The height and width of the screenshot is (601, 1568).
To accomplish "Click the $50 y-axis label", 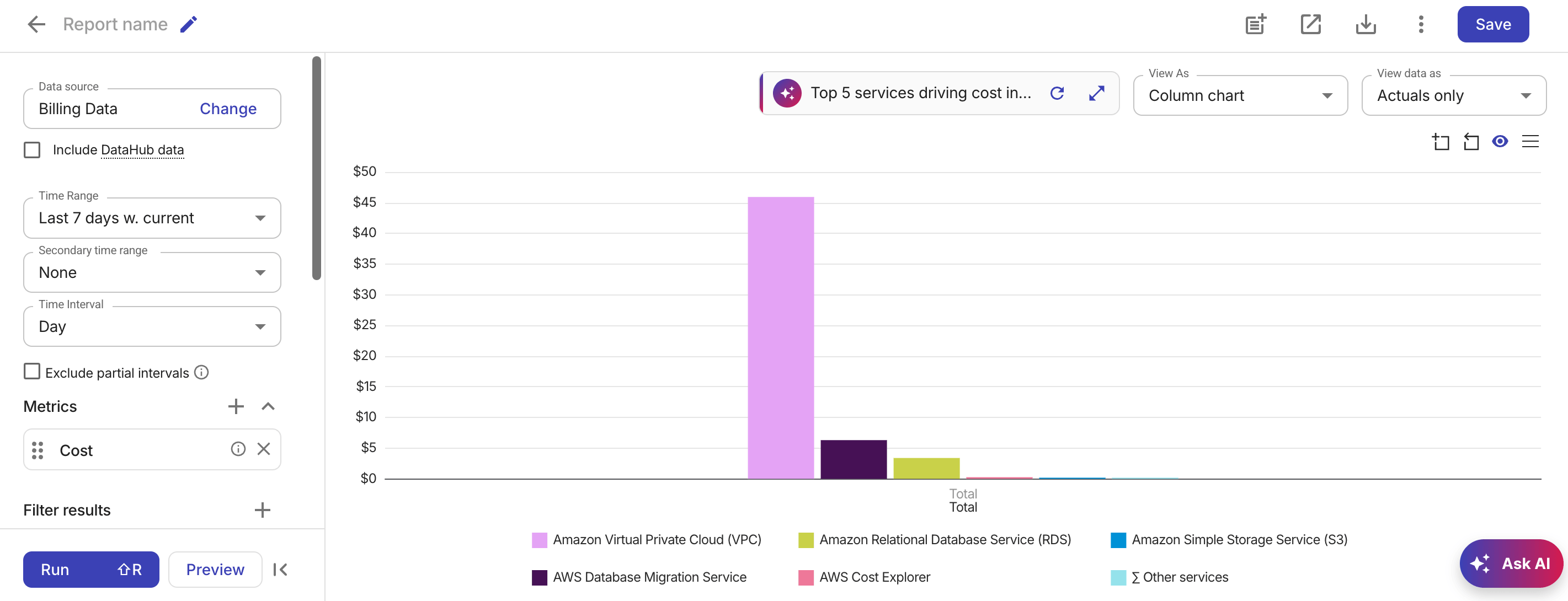I will coord(365,171).
